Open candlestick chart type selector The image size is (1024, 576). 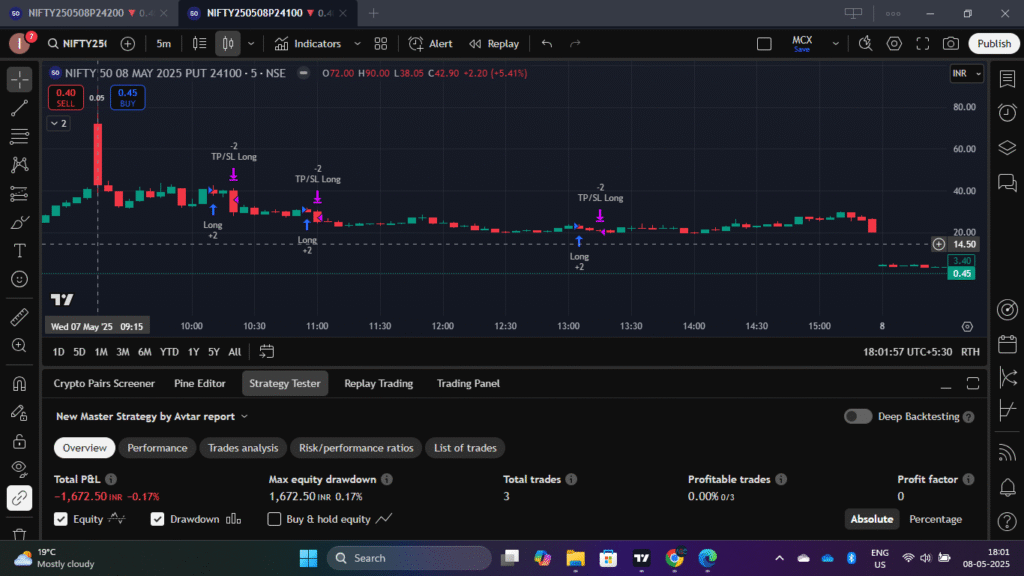point(228,44)
